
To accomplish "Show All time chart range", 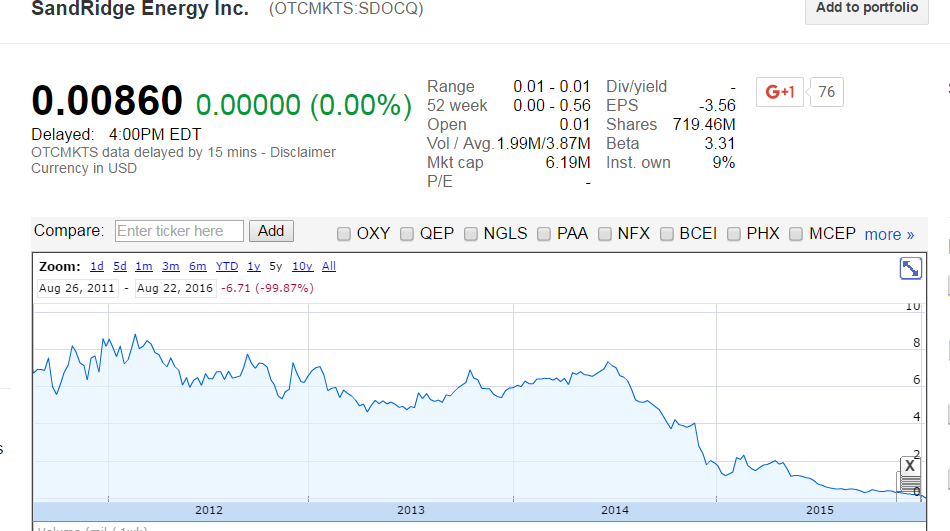I will 329,266.
